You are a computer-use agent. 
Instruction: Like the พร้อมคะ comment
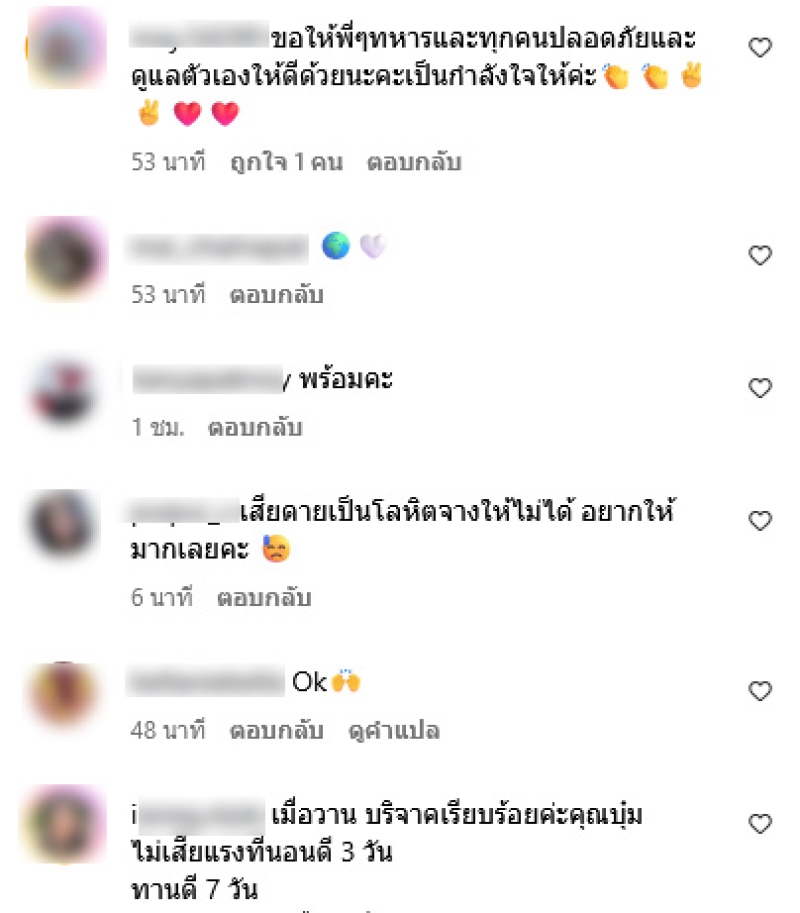point(760,388)
